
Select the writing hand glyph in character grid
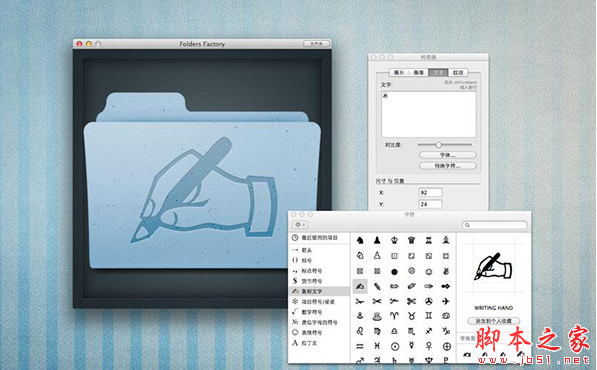click(360, 286)
